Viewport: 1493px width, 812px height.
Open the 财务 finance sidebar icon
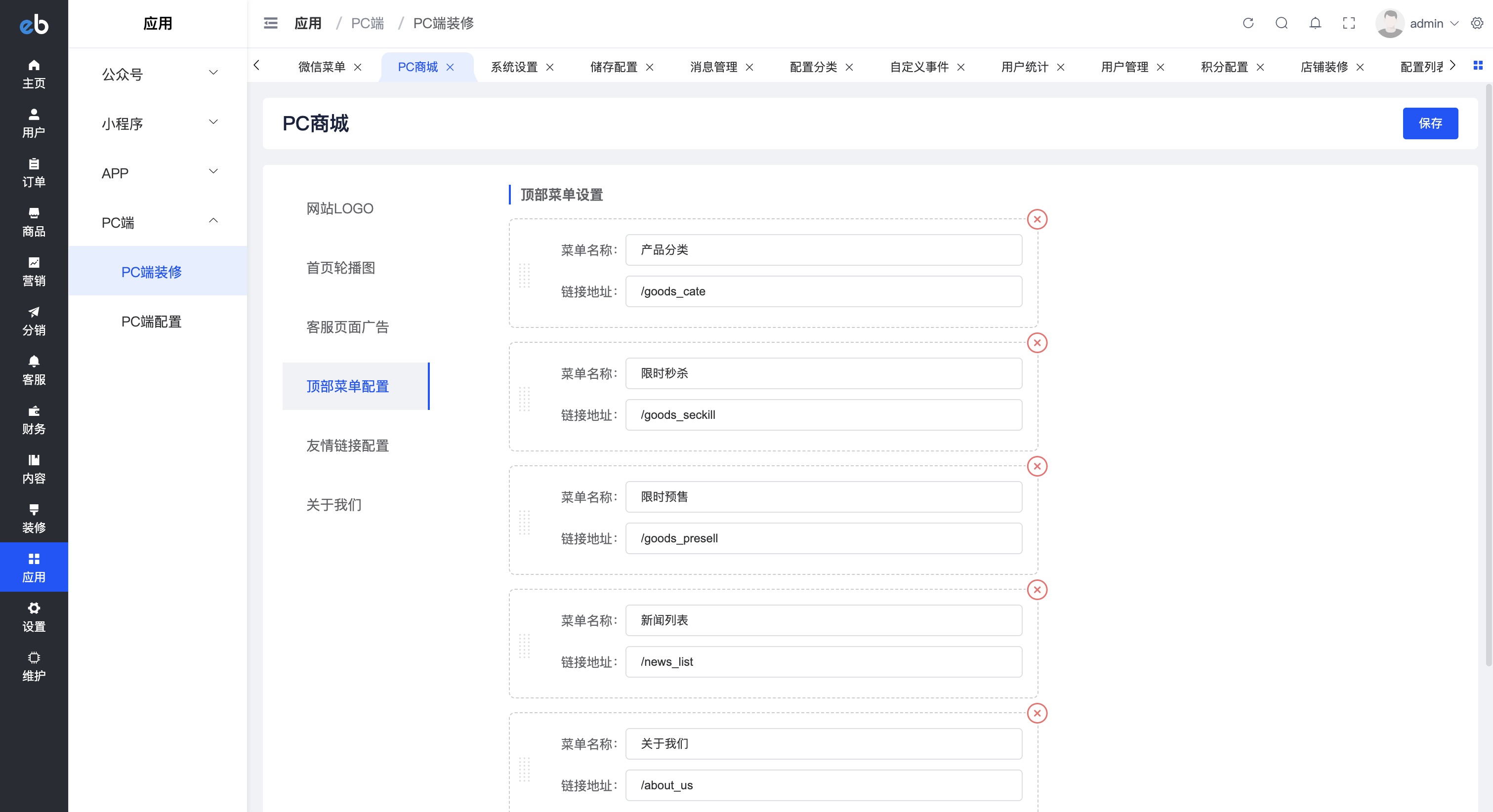pos(34,420)
